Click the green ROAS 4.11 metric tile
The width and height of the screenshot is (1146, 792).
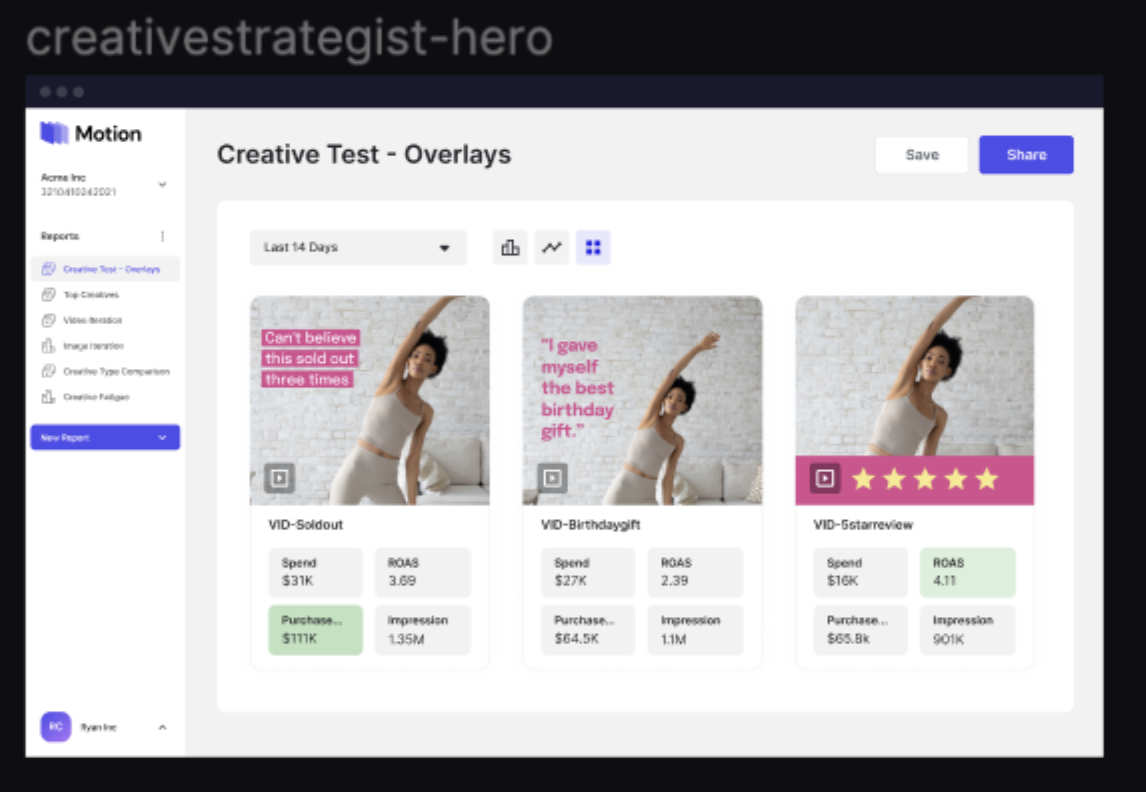tap(967, 572)
